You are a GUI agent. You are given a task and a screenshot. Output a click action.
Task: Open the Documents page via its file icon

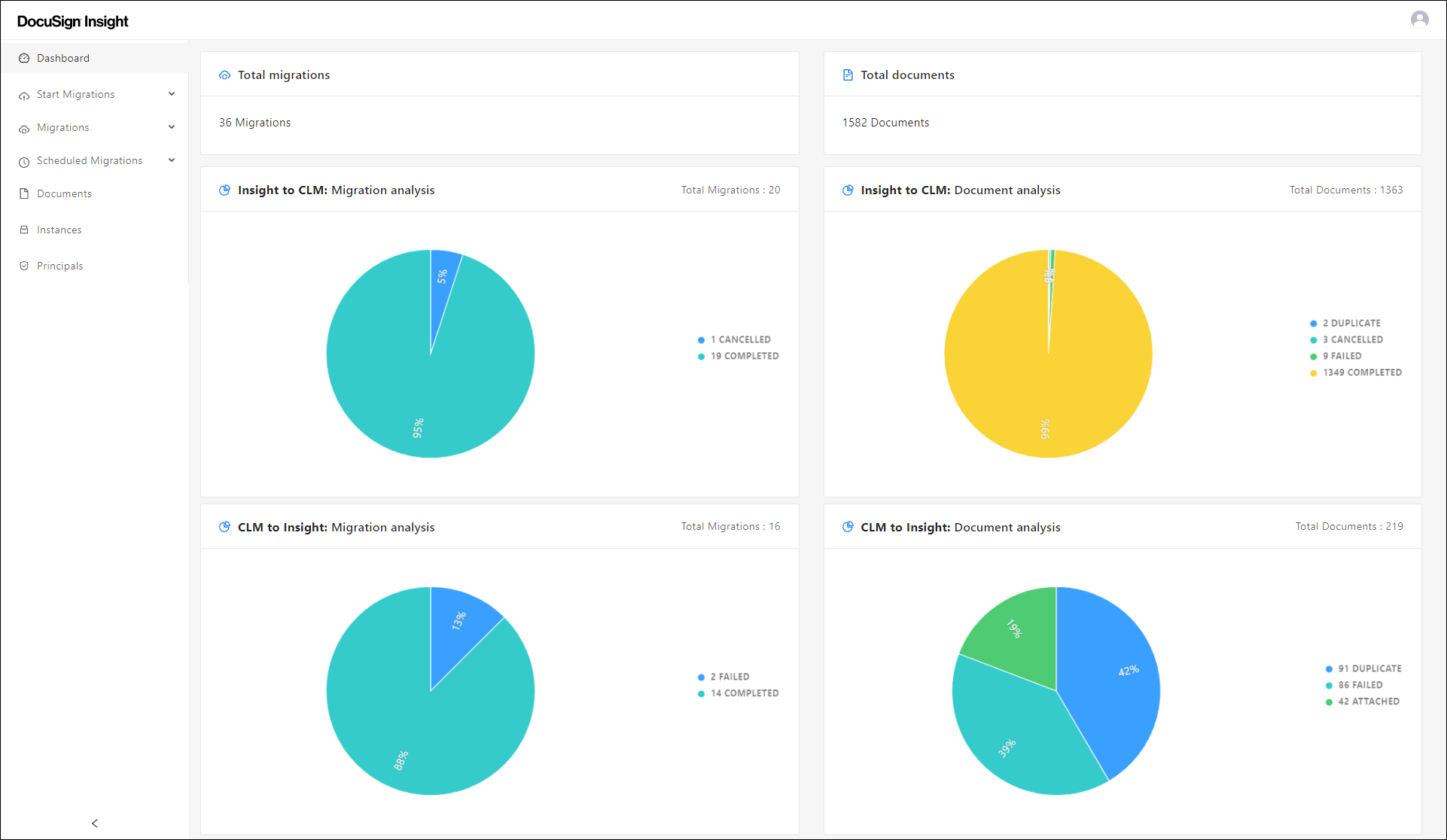coord(25,193)
